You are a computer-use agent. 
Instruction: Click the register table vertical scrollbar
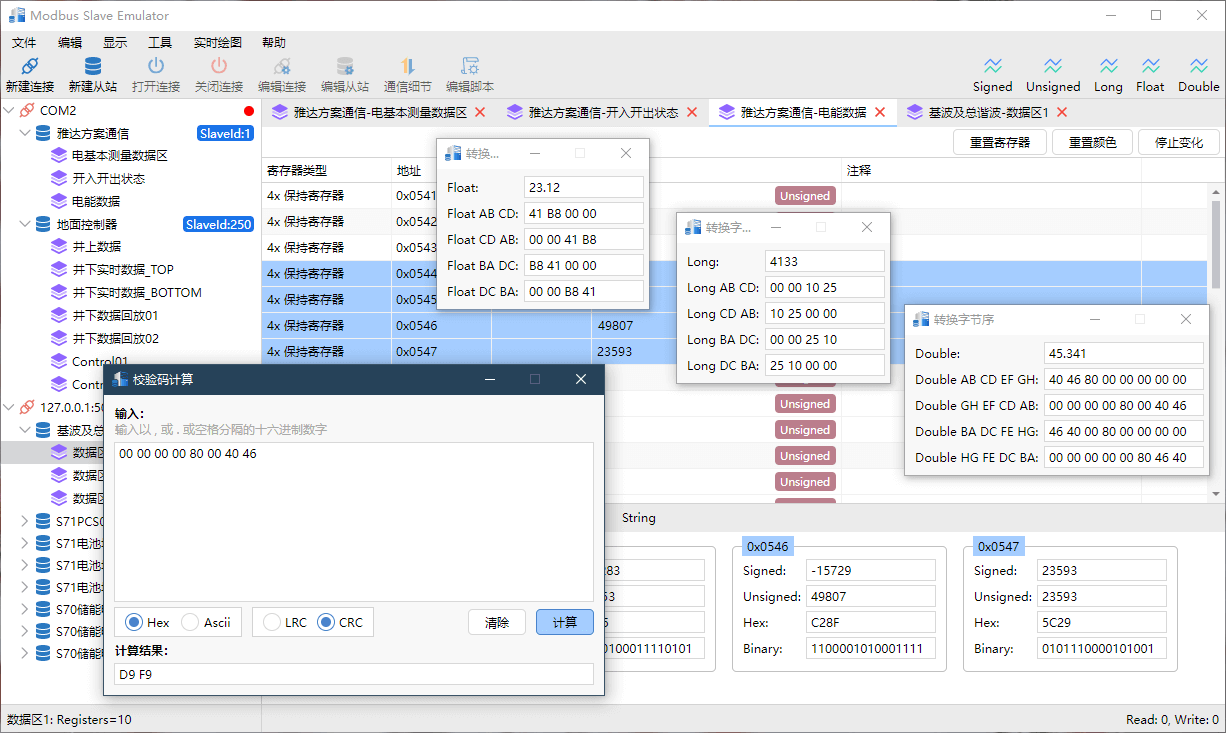coord(1215,340)
